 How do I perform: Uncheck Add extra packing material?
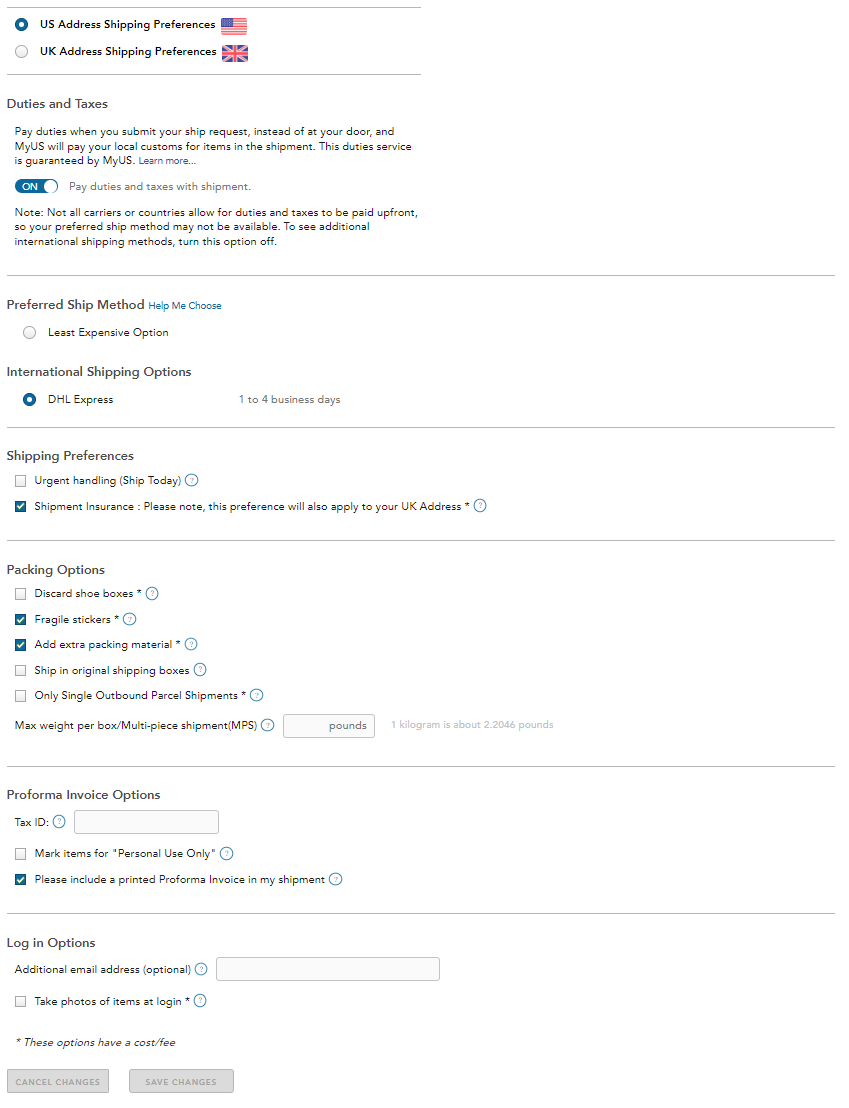[20, 644]
